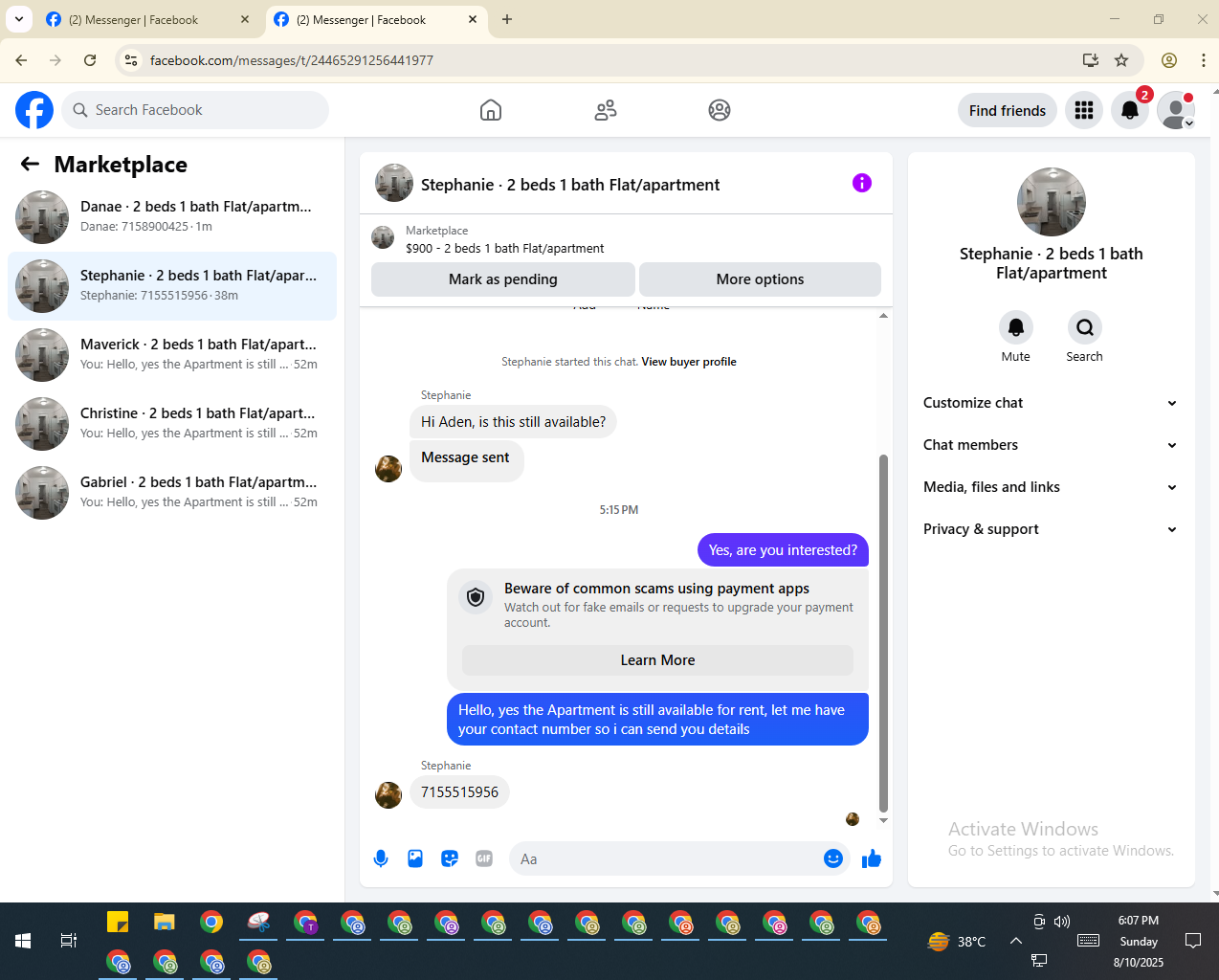Open the emoji picker in message box

(833, 858)
